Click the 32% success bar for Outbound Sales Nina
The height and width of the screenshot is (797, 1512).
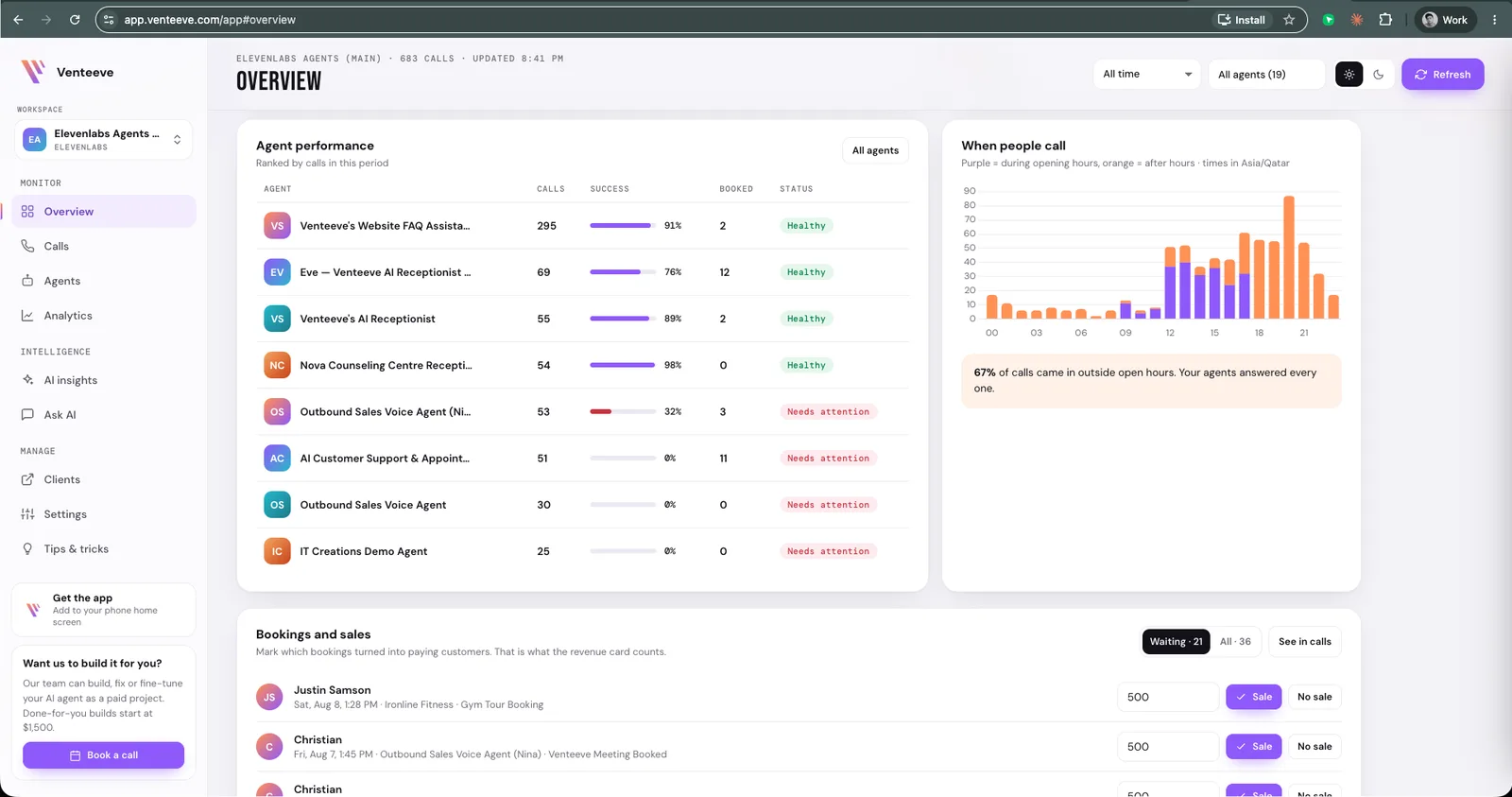click(623, 412)
